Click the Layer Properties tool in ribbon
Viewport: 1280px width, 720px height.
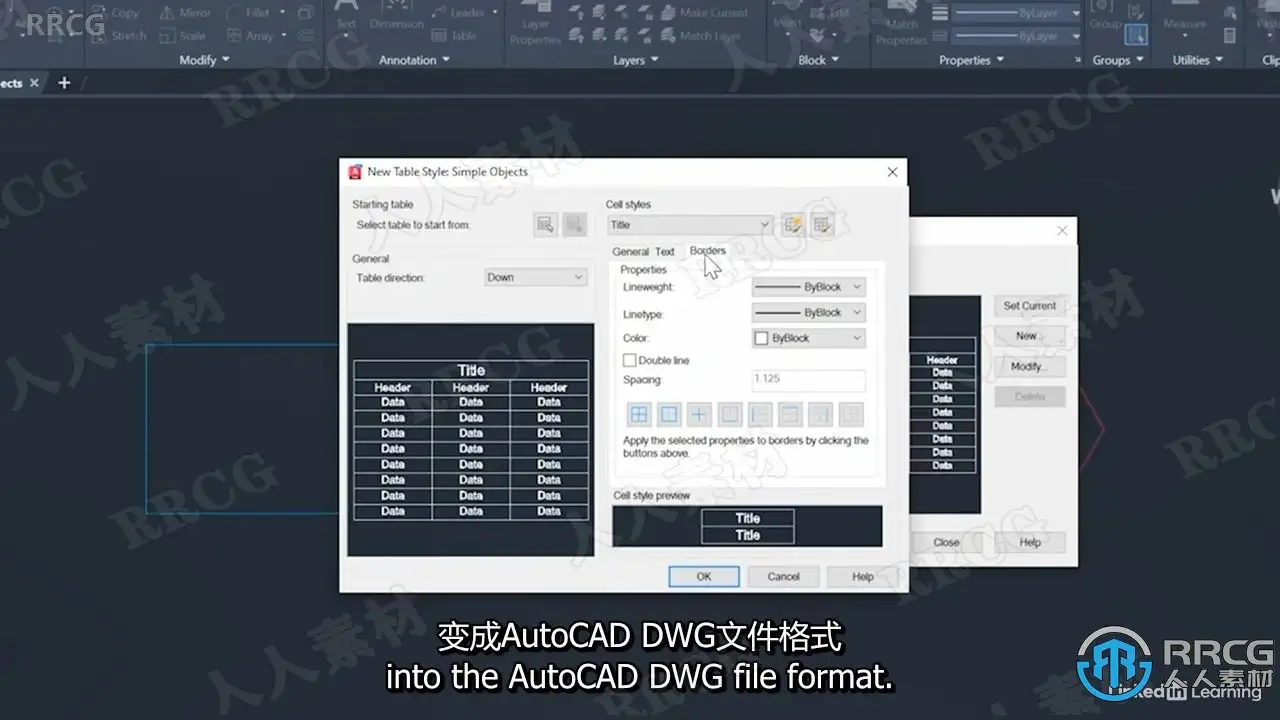(535, 24)
